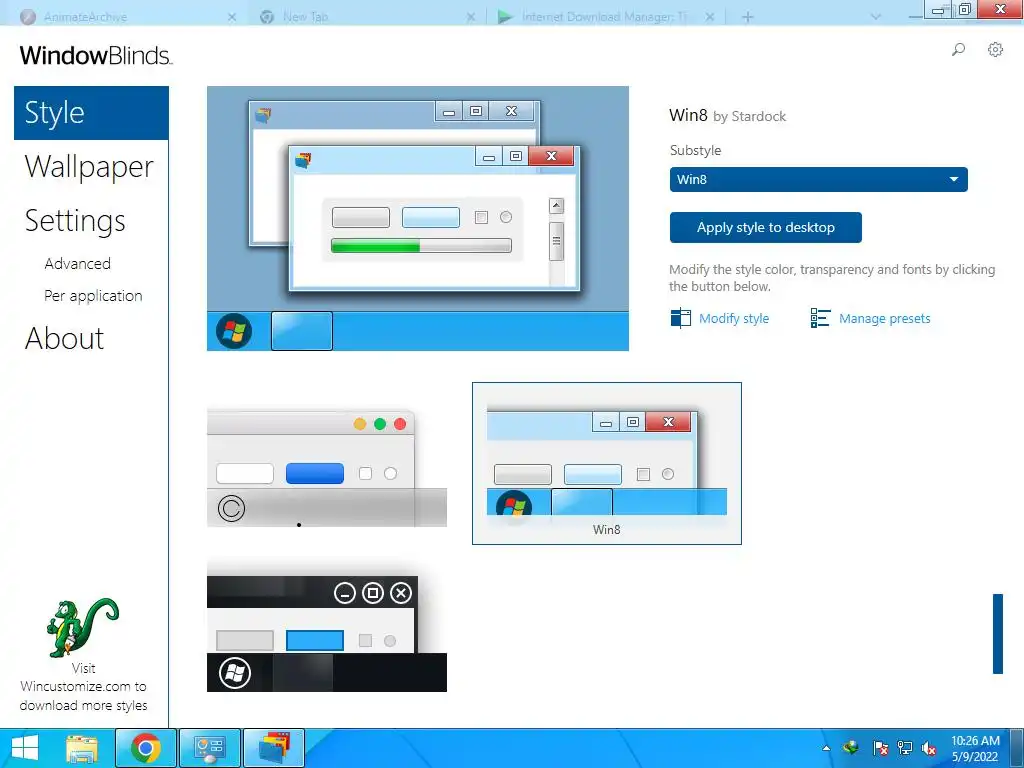This screenshot has height=768, width=1024.
Task: Switch to Internet Download Manager browser tab
Action: point(606,17)
